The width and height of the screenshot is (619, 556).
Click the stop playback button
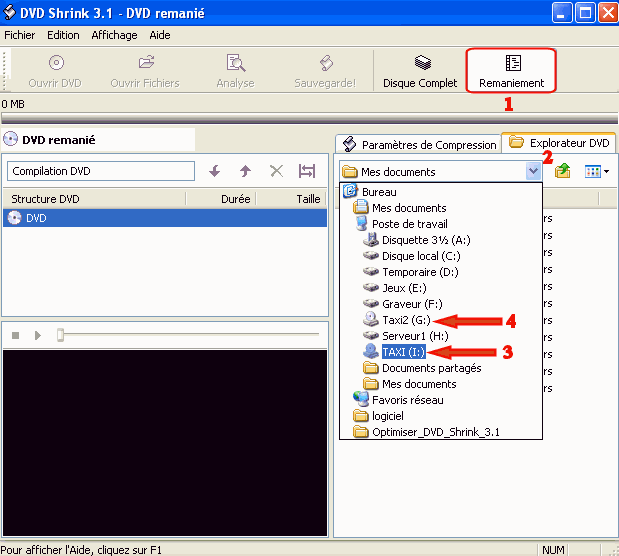pyautogui.click(x=15, y=335)
